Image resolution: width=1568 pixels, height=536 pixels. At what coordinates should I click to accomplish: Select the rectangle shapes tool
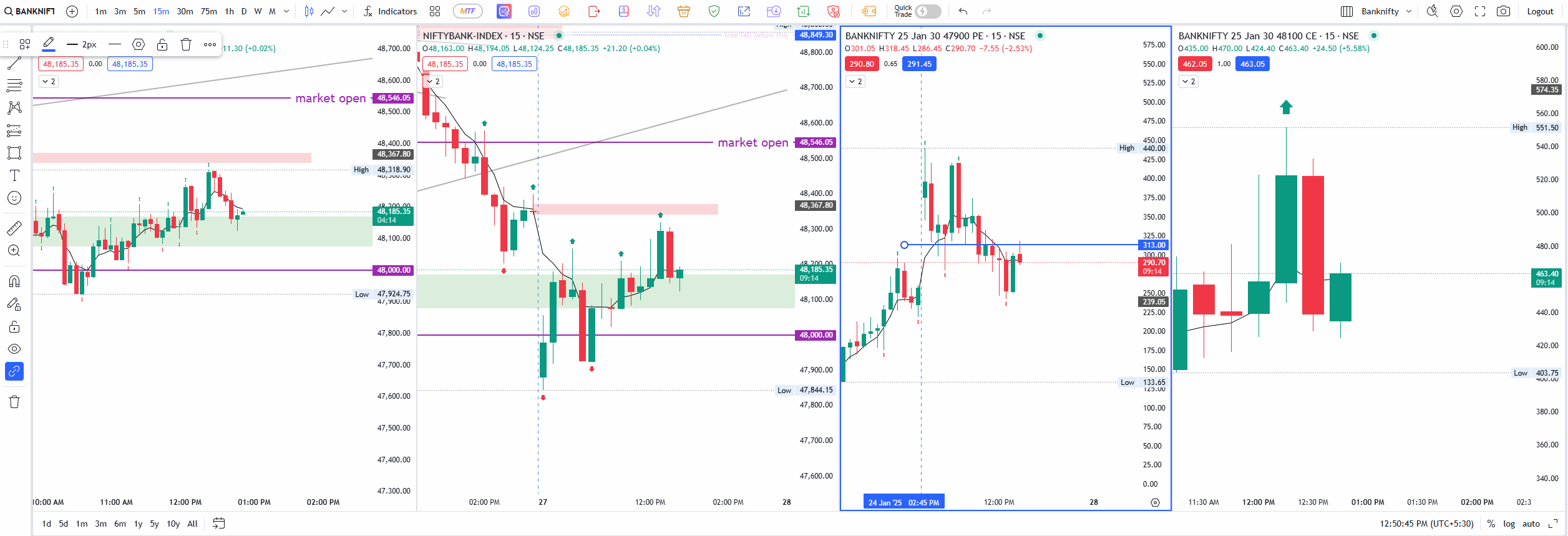(14, 153)
